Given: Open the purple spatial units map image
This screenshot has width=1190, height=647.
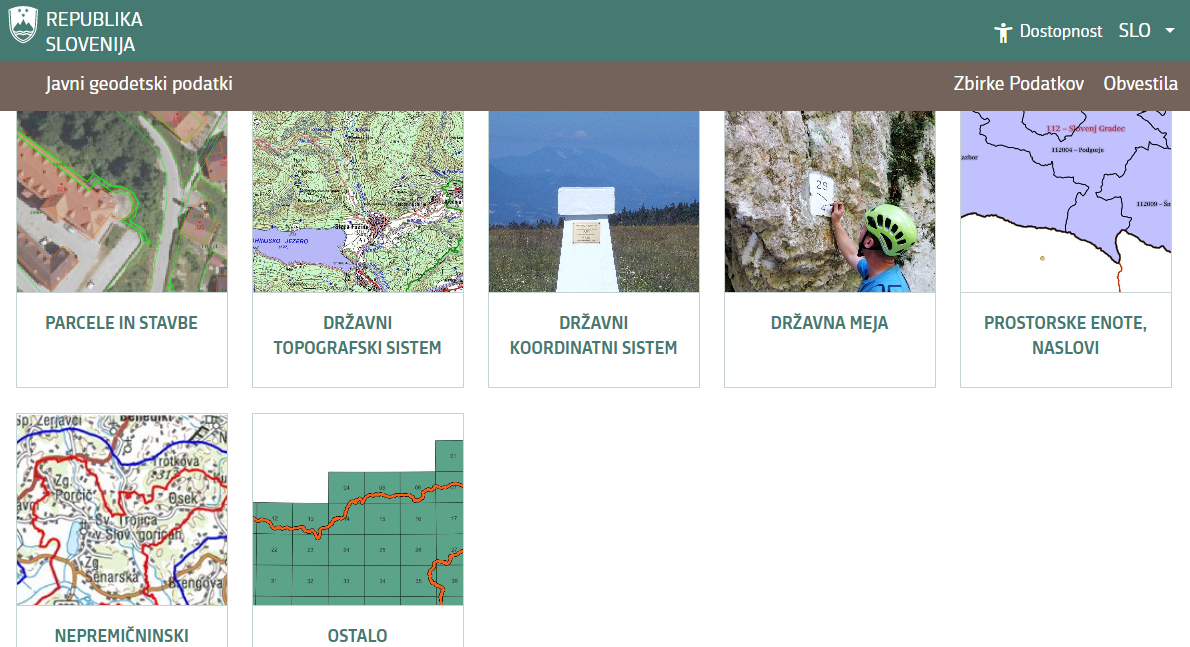Looking at the screenshot, I should (1066, 201).
